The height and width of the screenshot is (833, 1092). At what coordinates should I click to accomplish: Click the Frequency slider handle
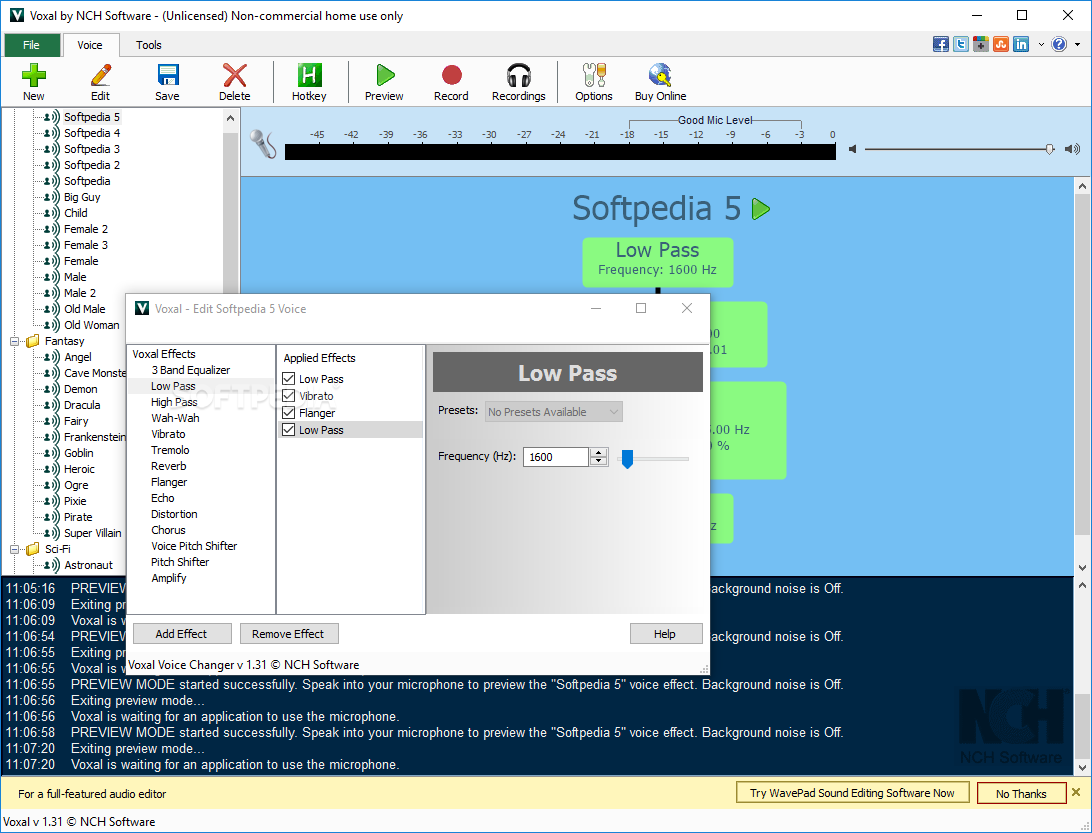pyautogui.click(x=627, y=458)
